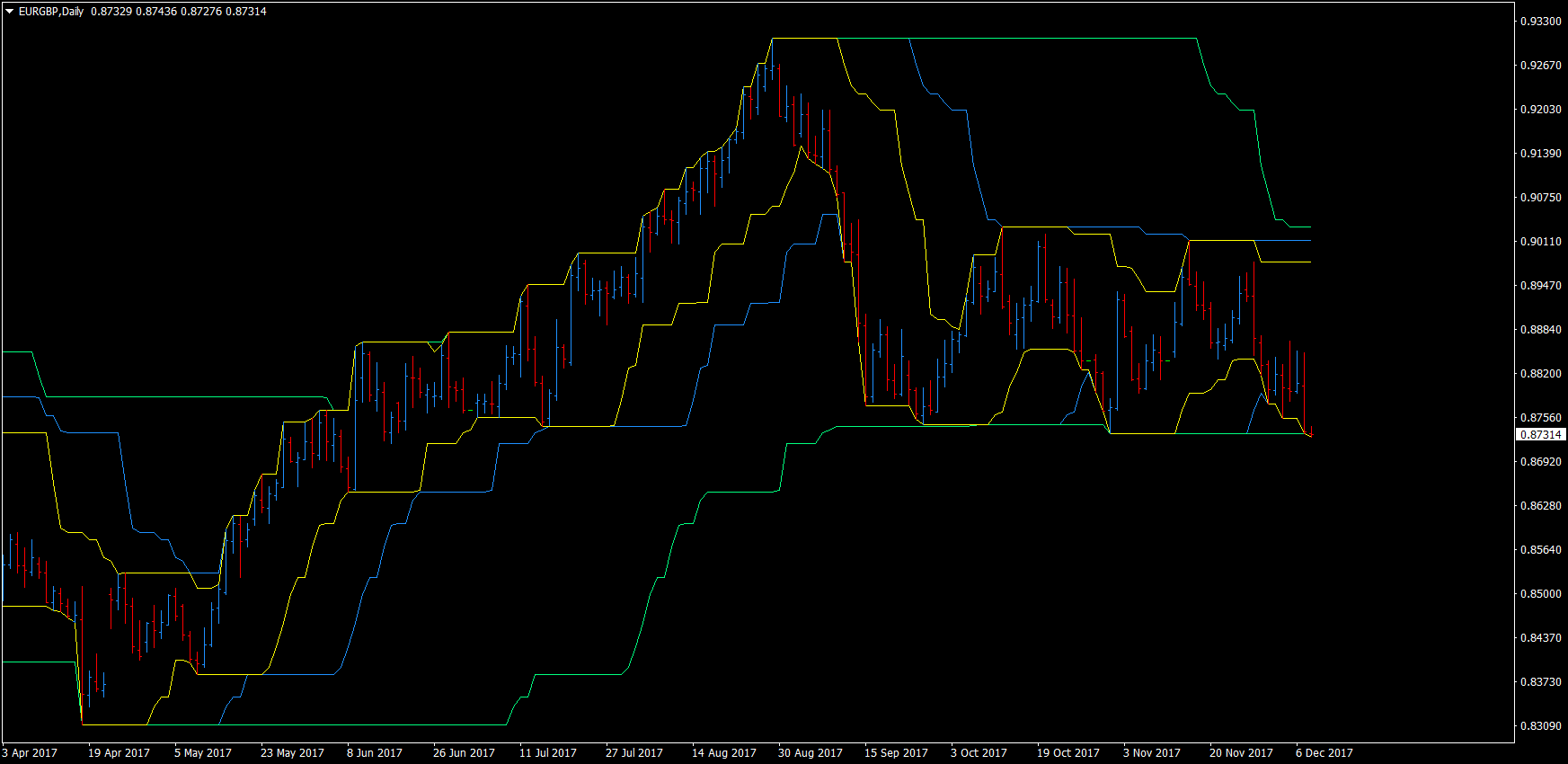Click the 0.93300 price scale label
The height and width of the screenshot is (764, 1568).
click(1540, 21)
